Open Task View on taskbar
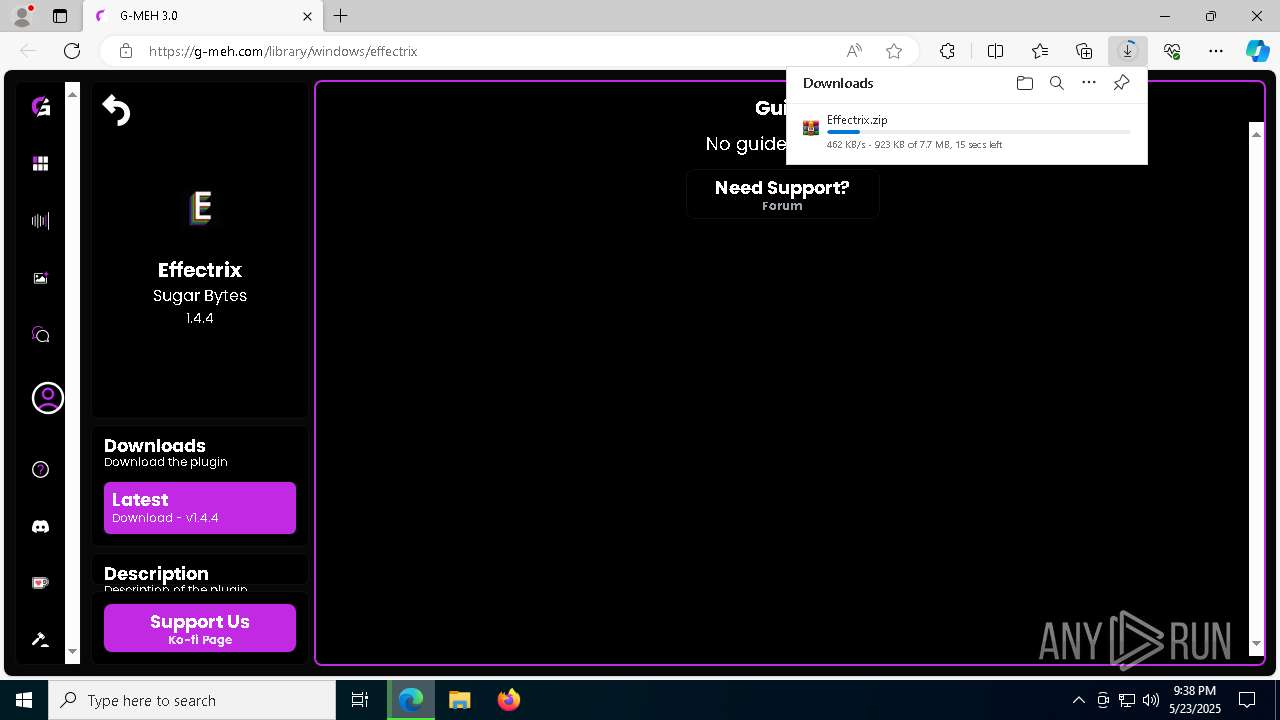The height and width of the screenshot is (720, 1280). pos(360,700)
